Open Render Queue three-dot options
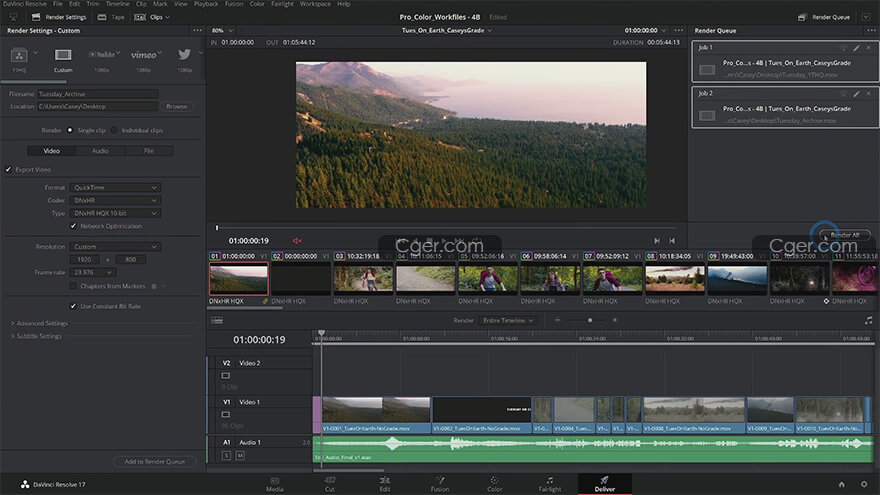The height and width of the screenshot is (495, 880). [x=870, y=31]
